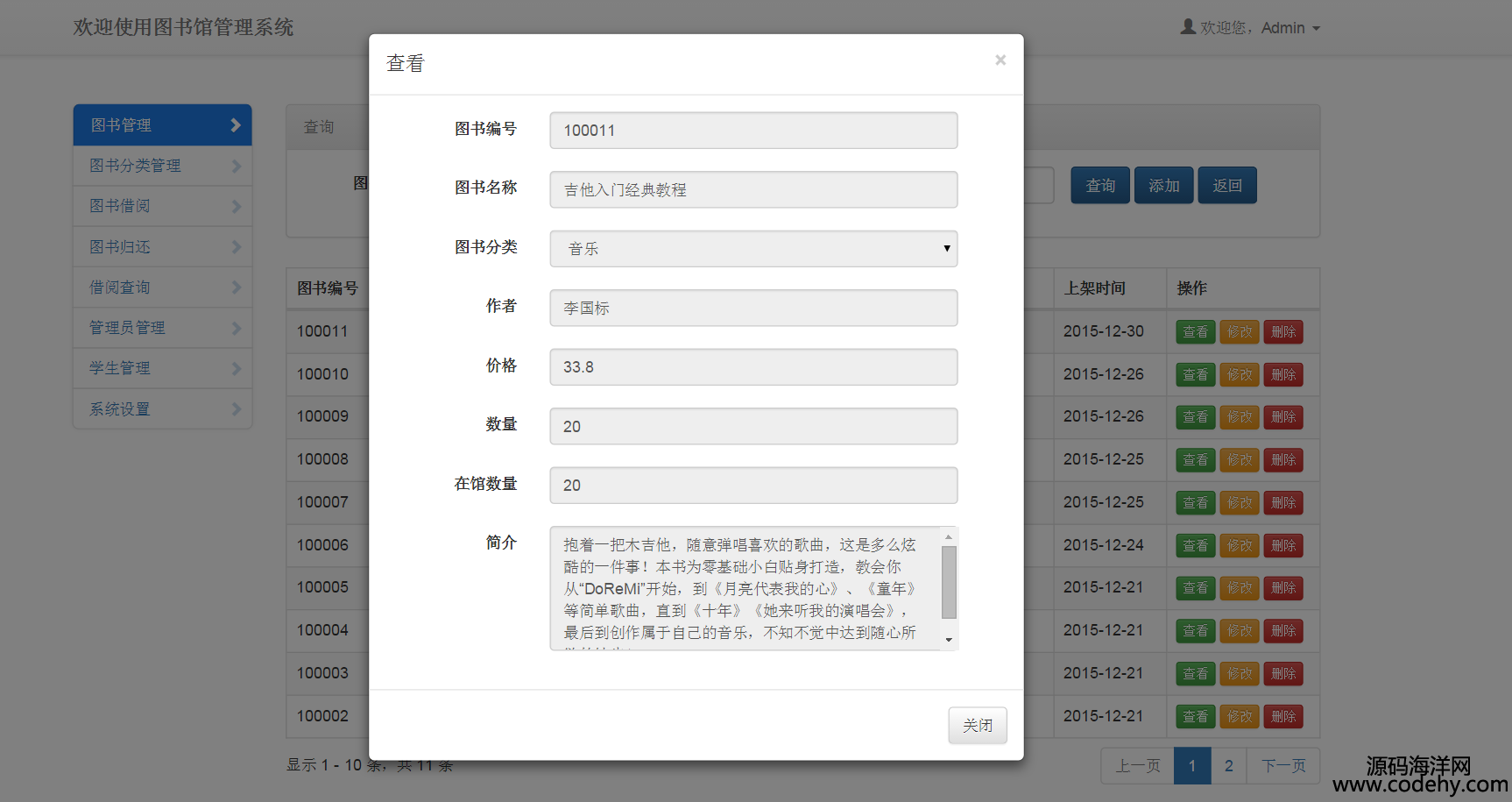Click the scrollbar up arrow in 简介 box
The width and height of the screenshot is (1512, 802).
[949, 536]
